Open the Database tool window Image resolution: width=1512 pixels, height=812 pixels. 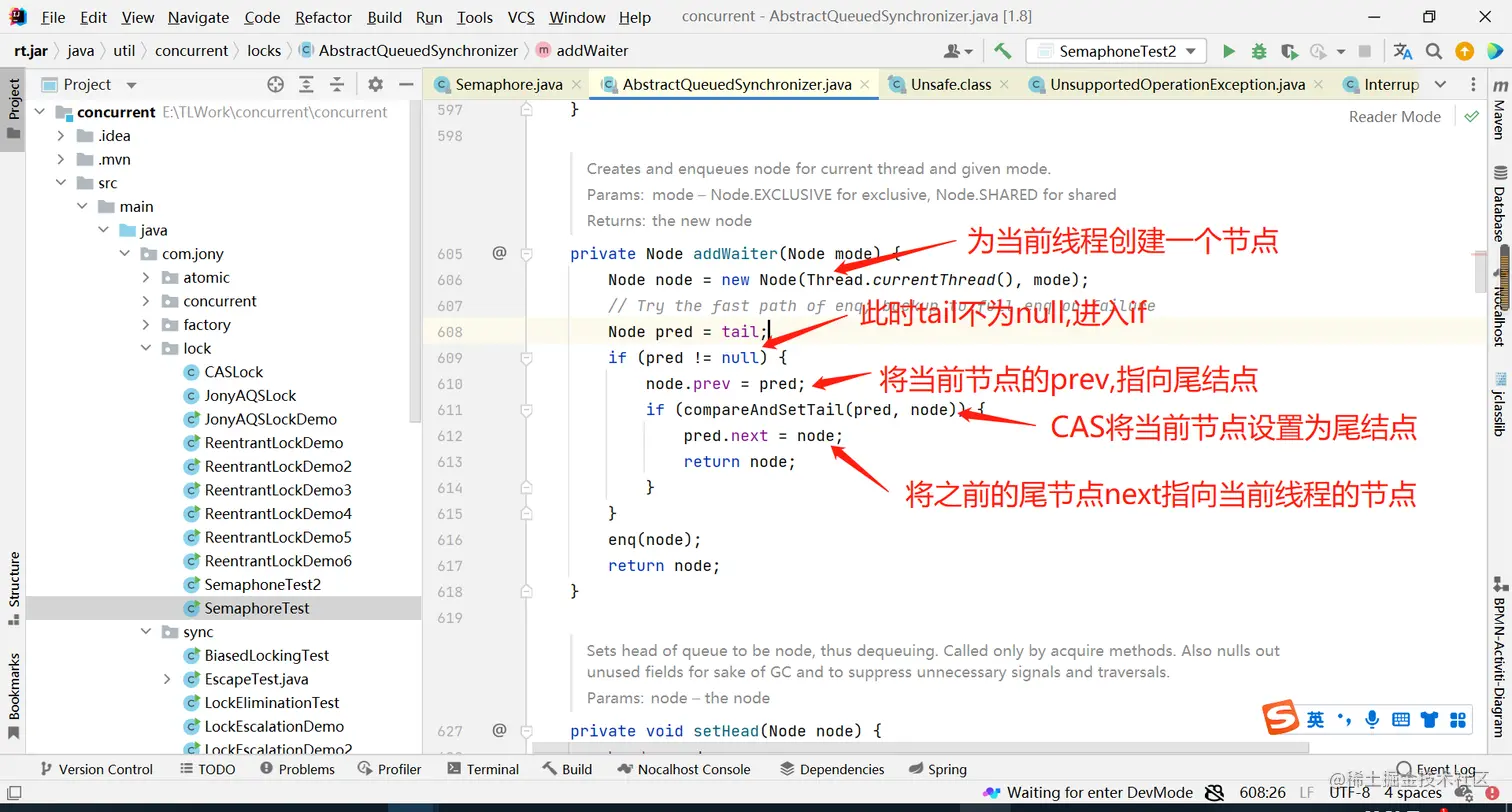[1499, 204]
